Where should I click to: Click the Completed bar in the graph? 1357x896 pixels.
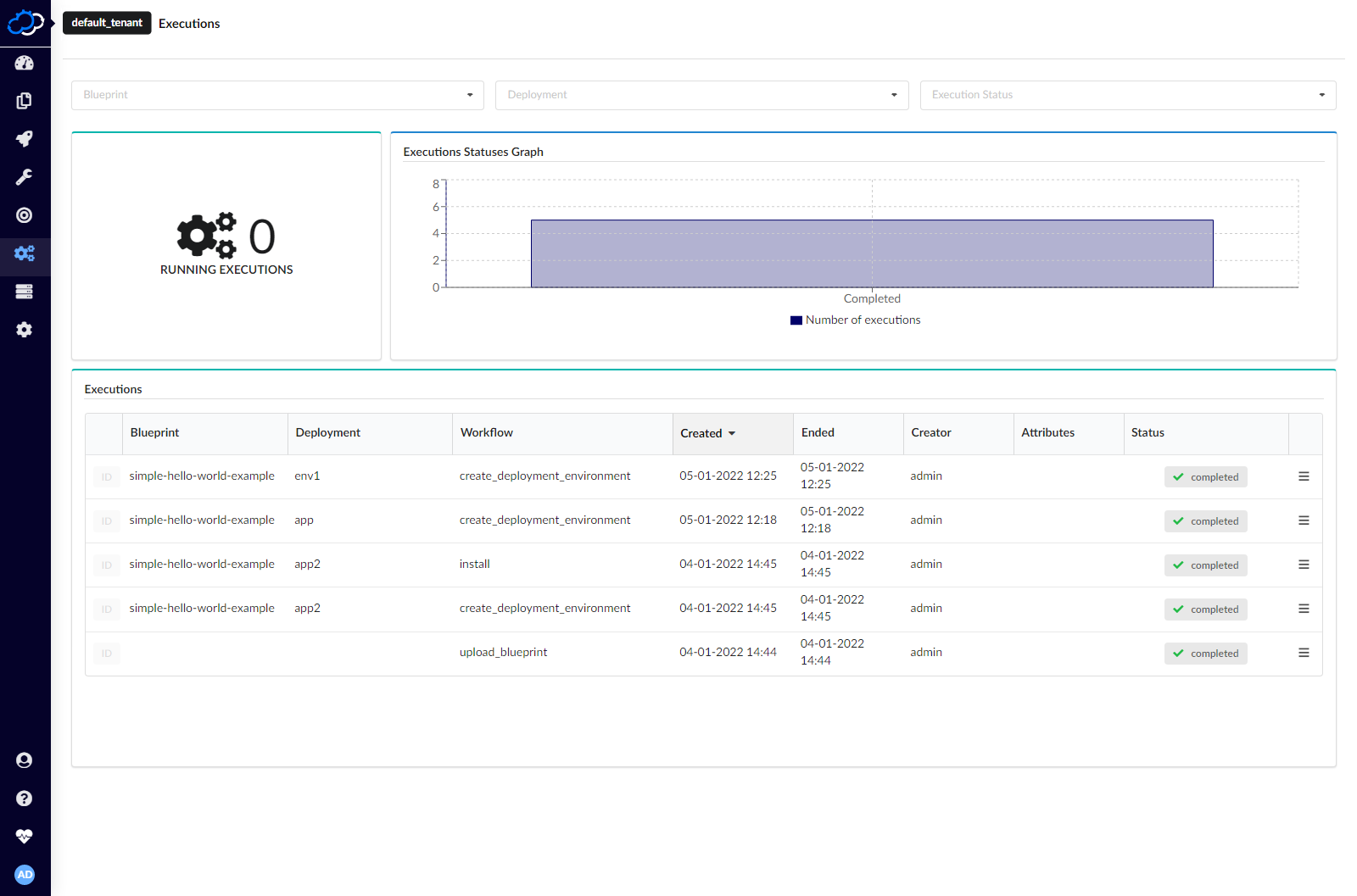point(872,253)
